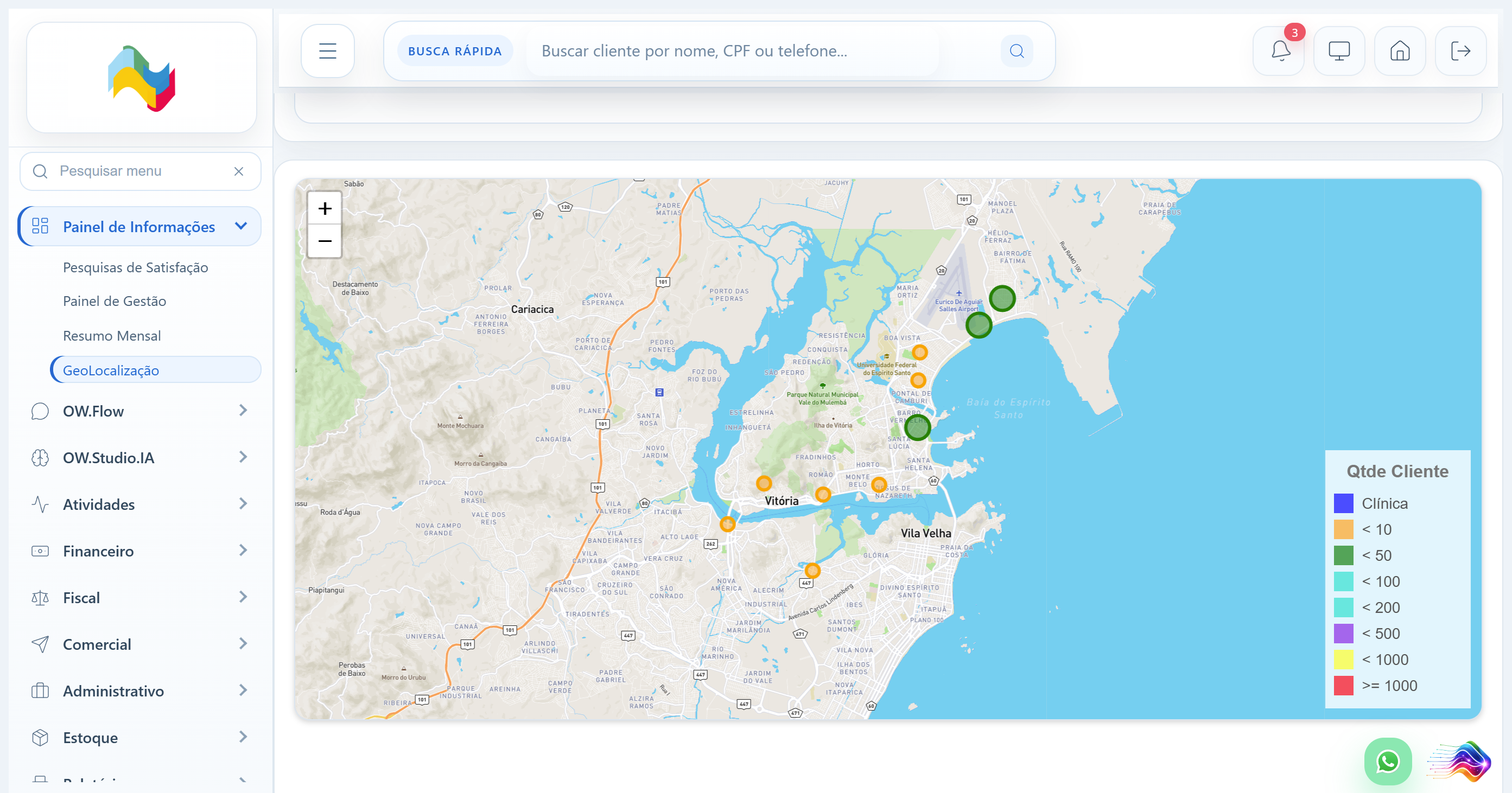Open the hamburger menu button

327,51
